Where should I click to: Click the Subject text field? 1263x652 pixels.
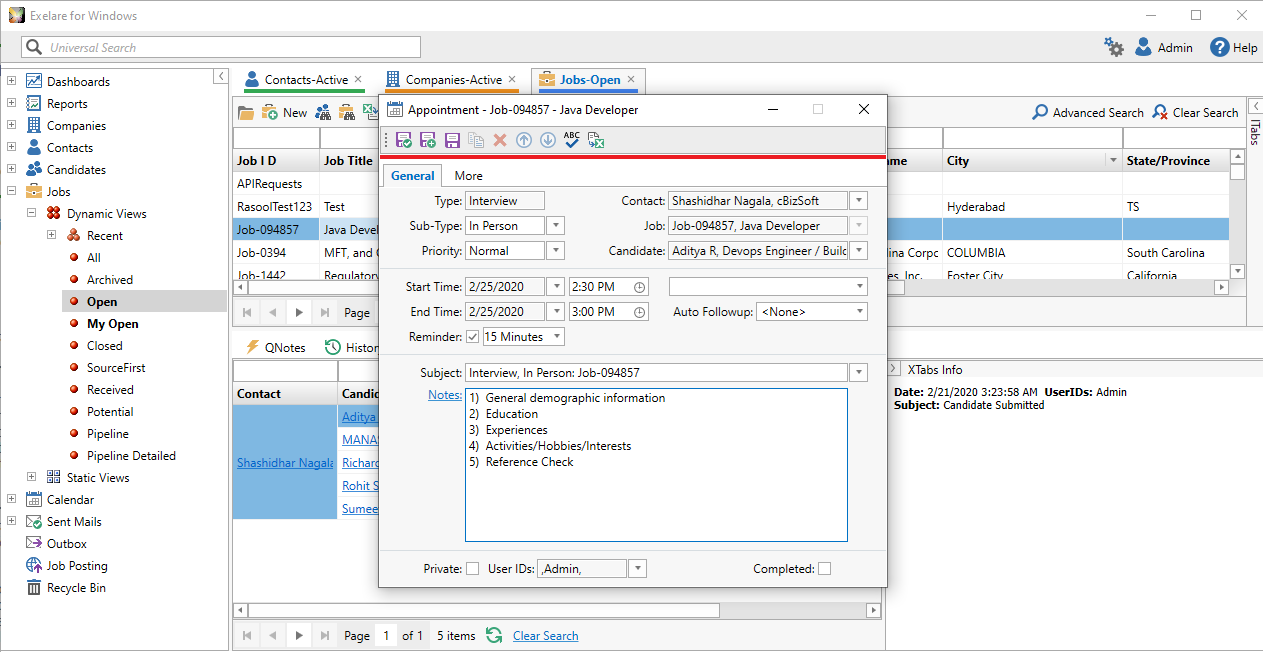coord(658,373)
